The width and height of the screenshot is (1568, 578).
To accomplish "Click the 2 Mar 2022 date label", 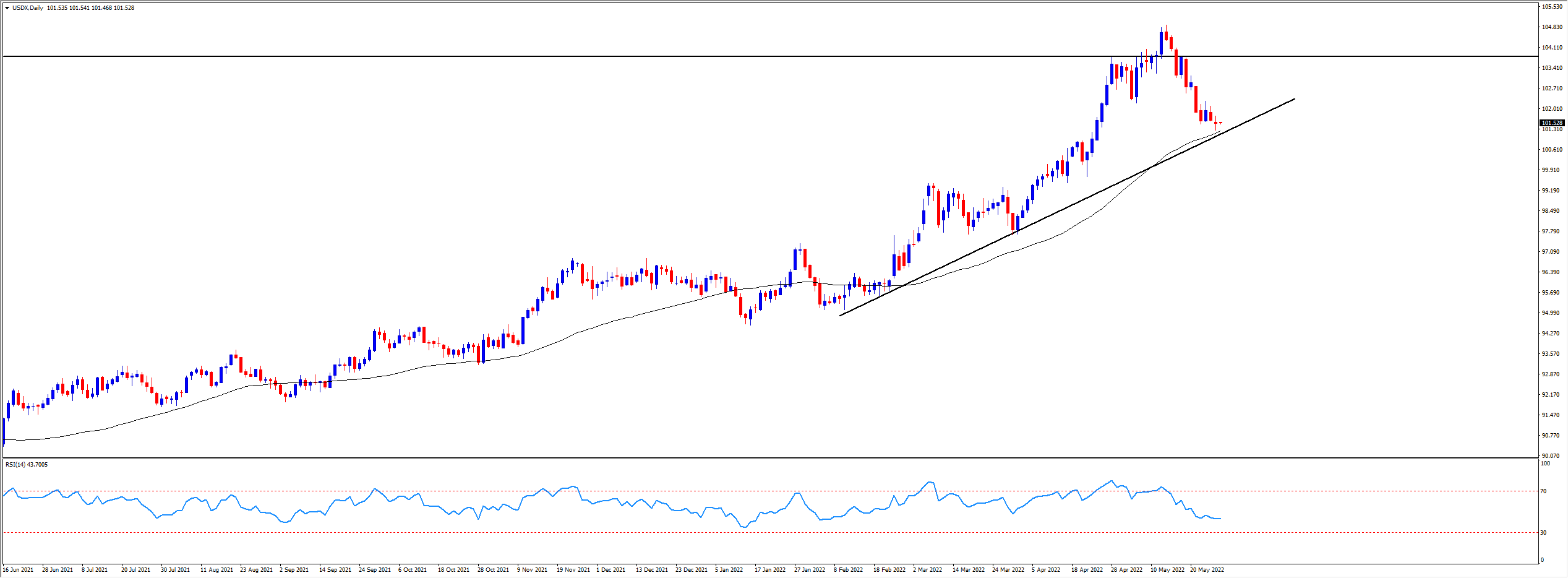I will 927,570.
